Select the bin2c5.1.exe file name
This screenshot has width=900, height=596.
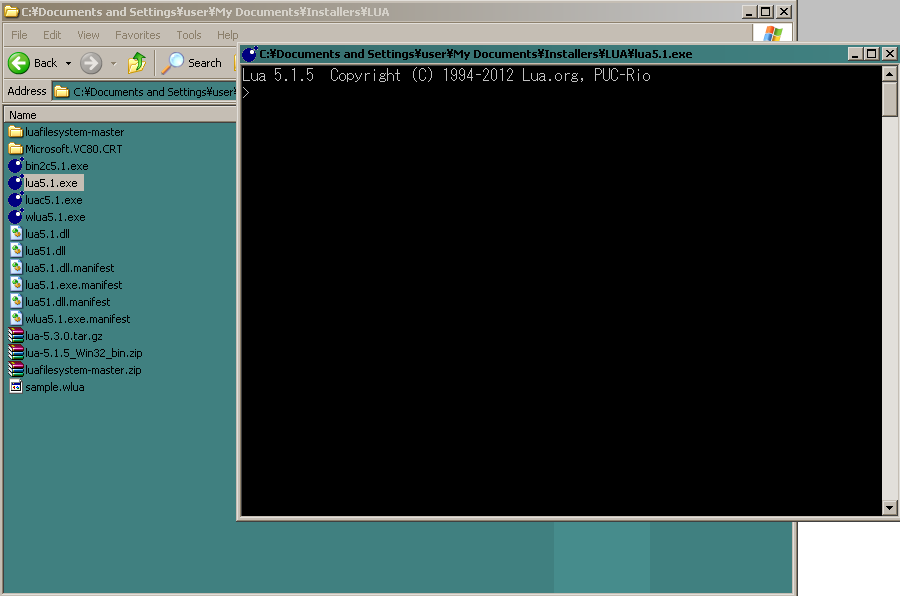point(57,166)
